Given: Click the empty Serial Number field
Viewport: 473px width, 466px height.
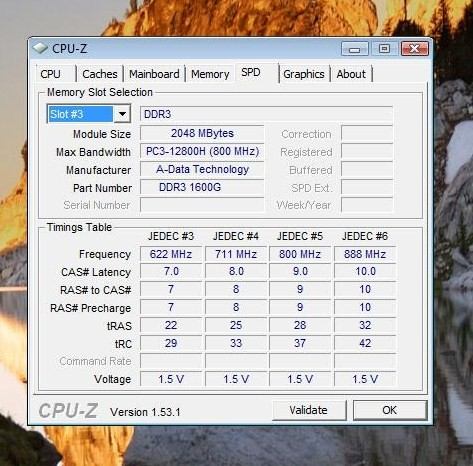Looking at the screenshot, I should click(x=202, y=205).
